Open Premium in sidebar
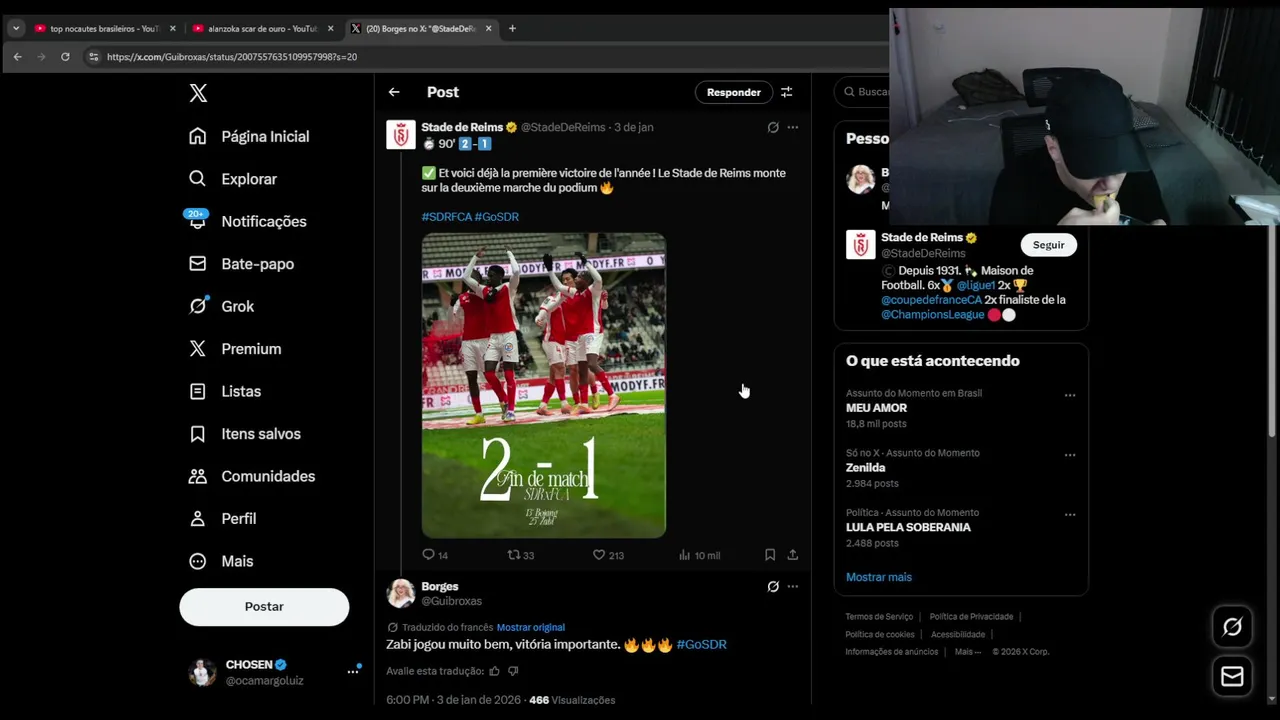The image size is (1280, 720). pyautogui.click(x=235, y=349)
